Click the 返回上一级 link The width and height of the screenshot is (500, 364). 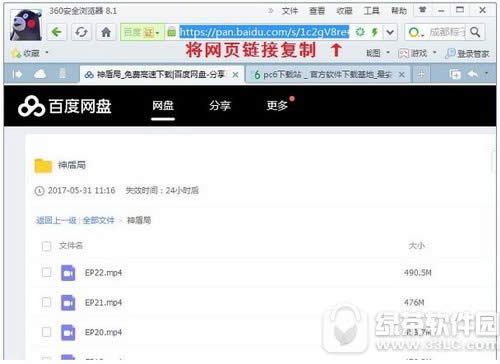click(x=56, y=220)
